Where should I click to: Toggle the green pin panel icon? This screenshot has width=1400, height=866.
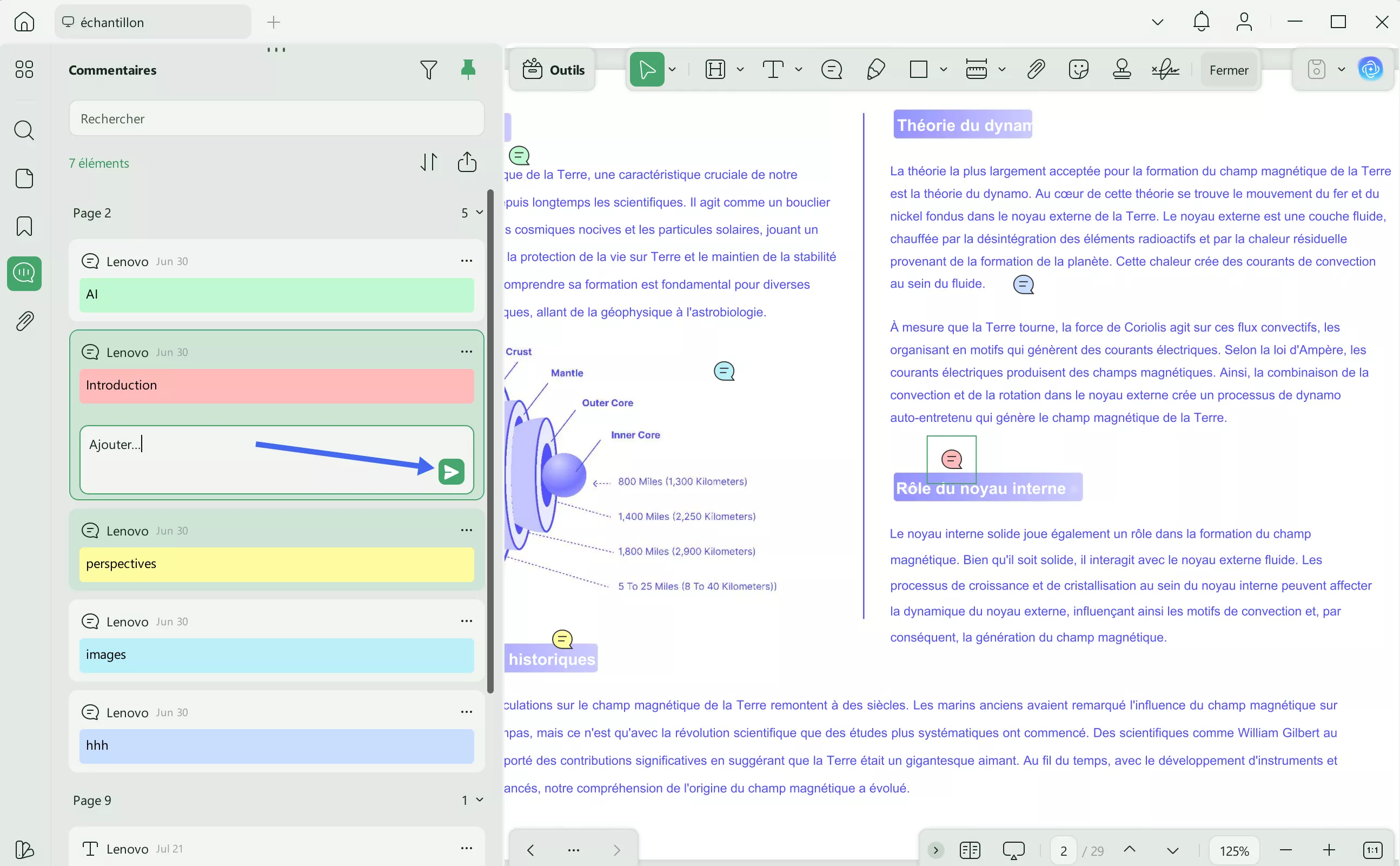468,69
